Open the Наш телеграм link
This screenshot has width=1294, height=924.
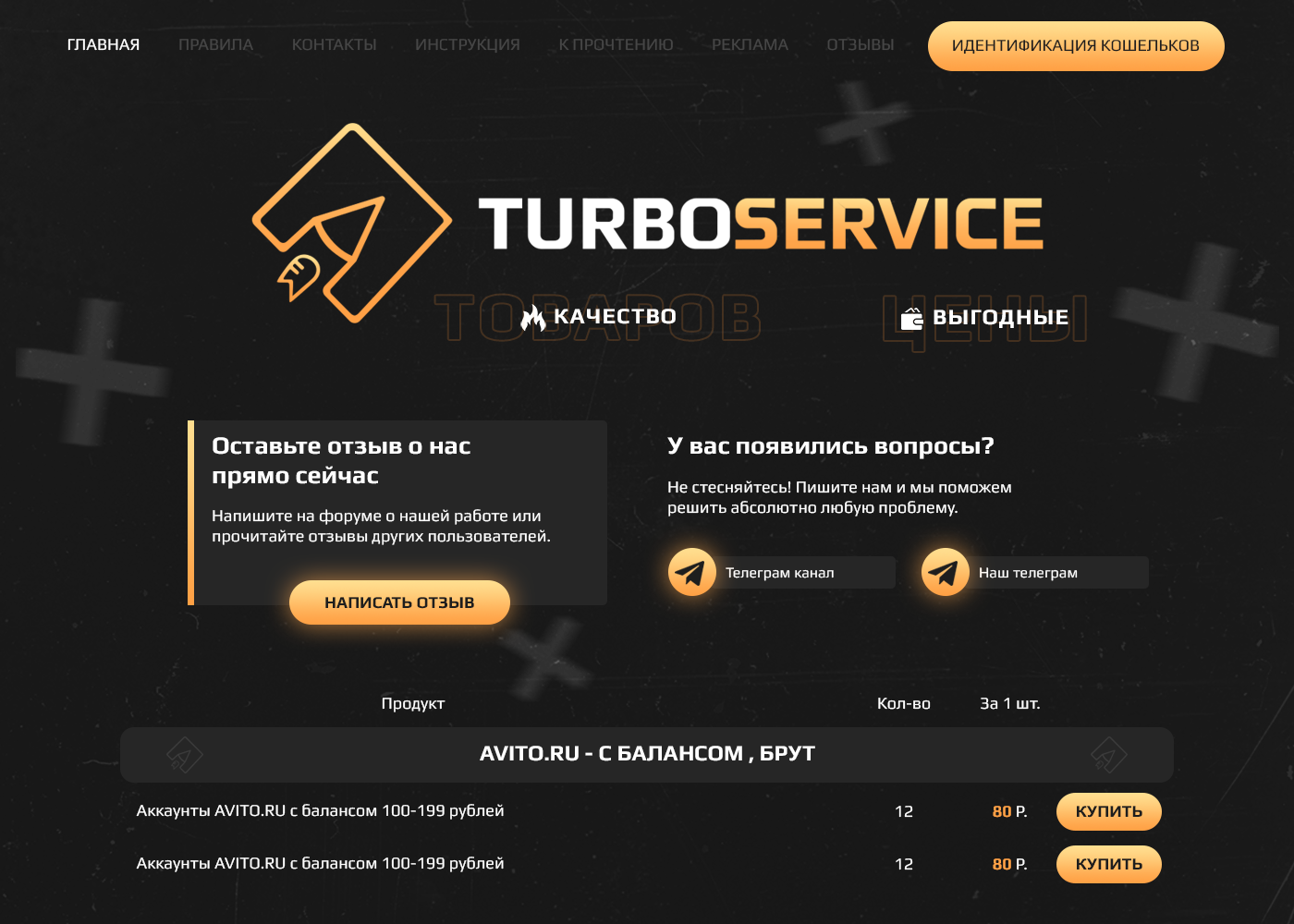coord(1028,573)
